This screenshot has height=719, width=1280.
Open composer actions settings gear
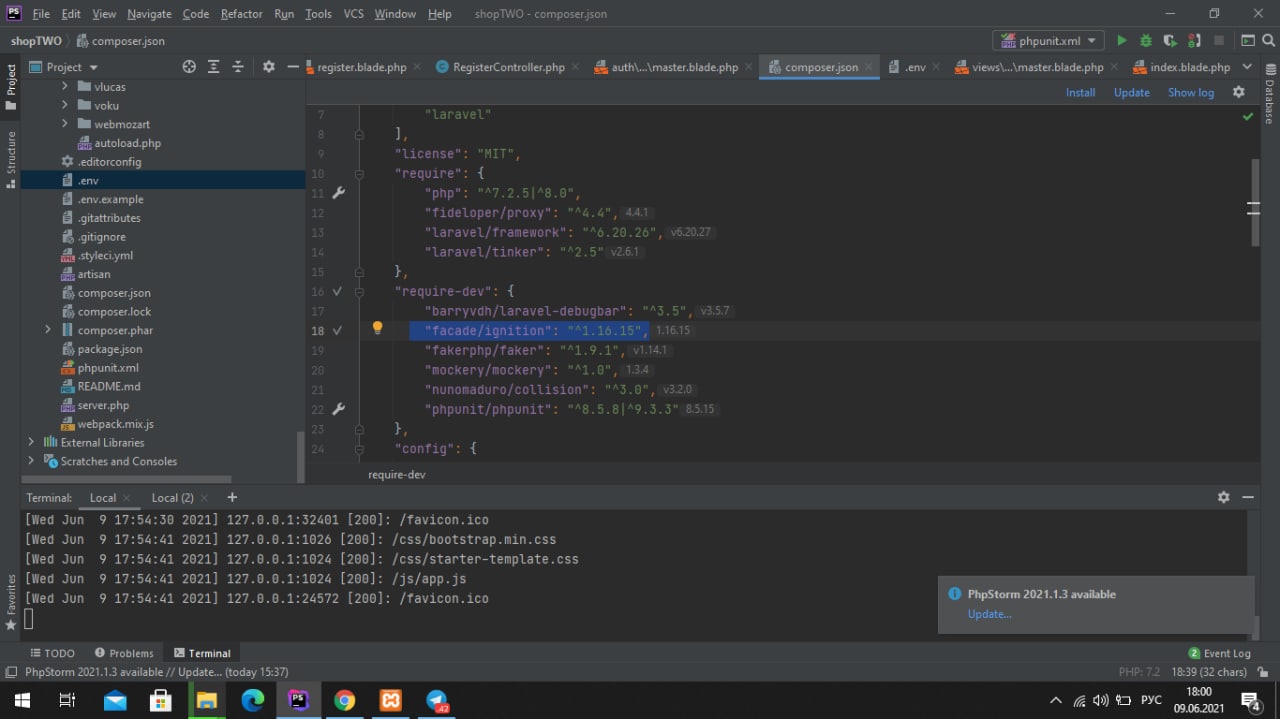pos(1239,92)
